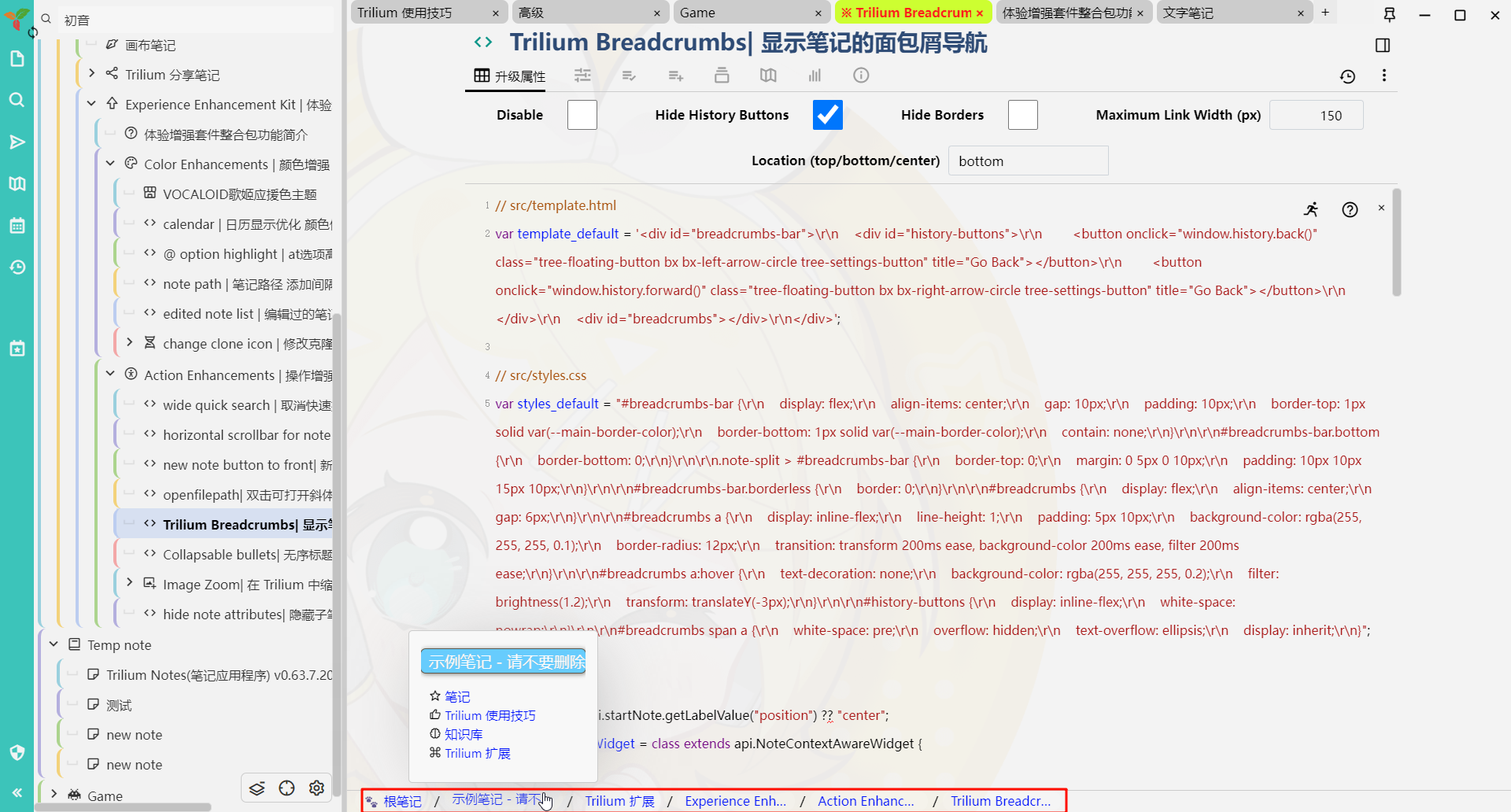Expand the Trium 分享笔记 tree item

[92, 73]
